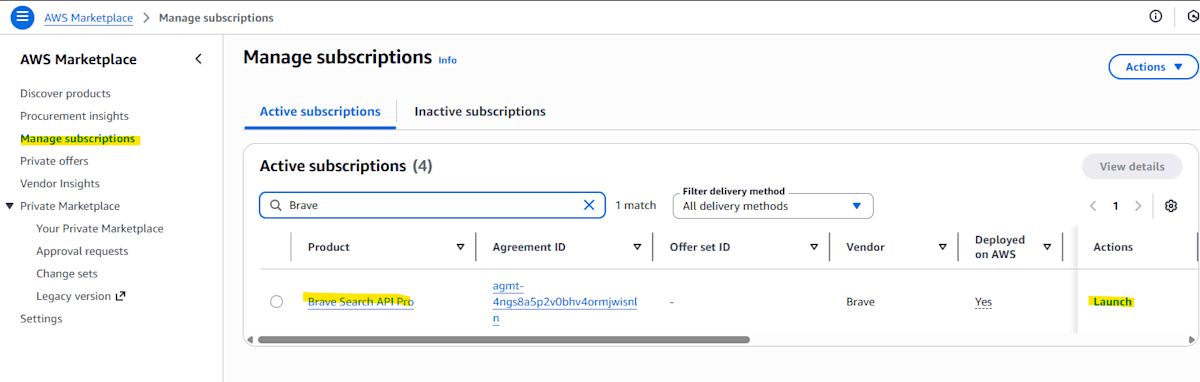Open Brave Search API Pro product link
Viewport: 1200px width, 382px height.
360,302
